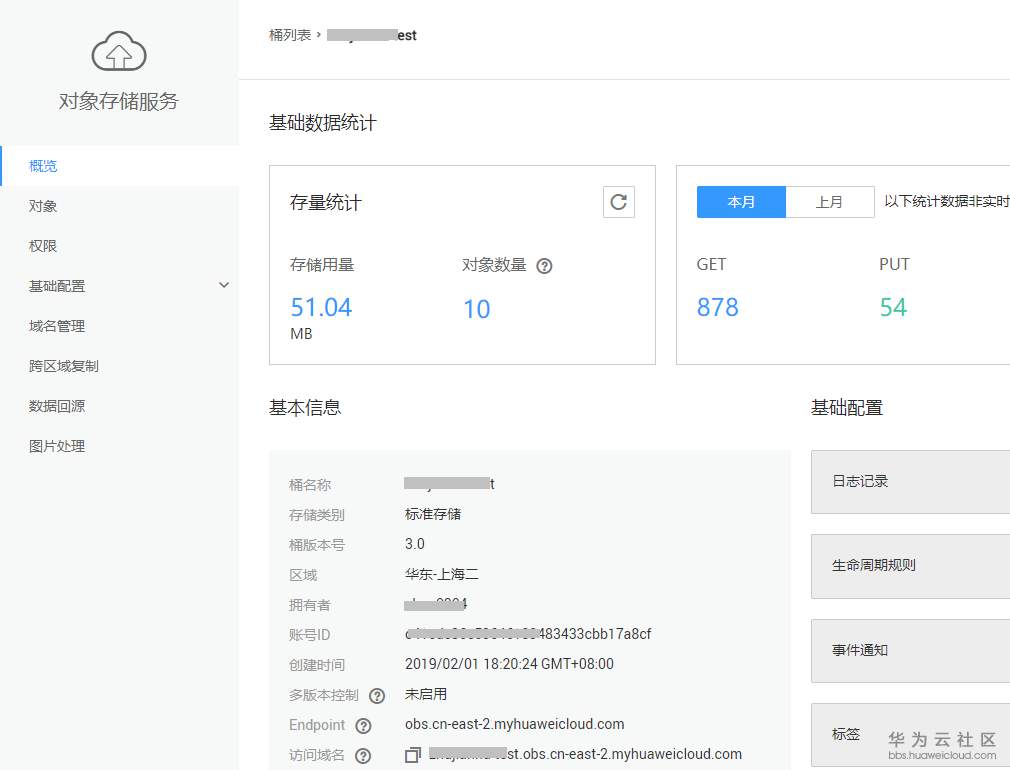Open 跨区域复制 in the sidebar

click(120, 366)
